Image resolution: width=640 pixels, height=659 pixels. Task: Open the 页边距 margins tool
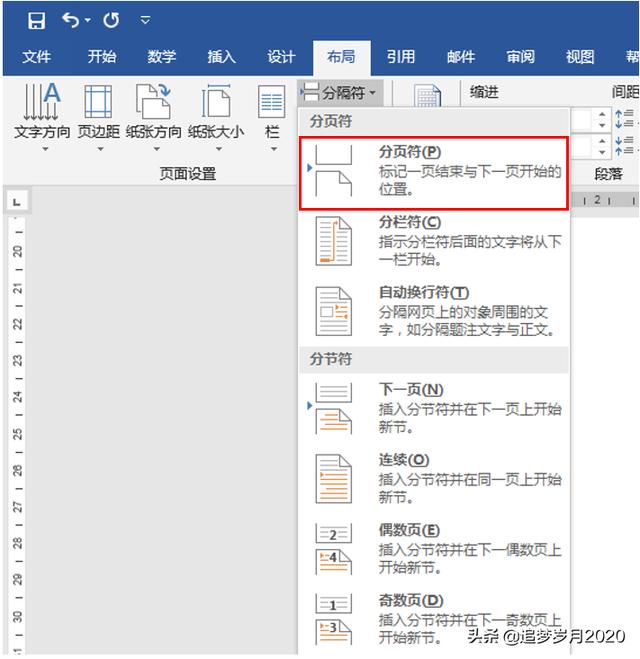[99, 117]
